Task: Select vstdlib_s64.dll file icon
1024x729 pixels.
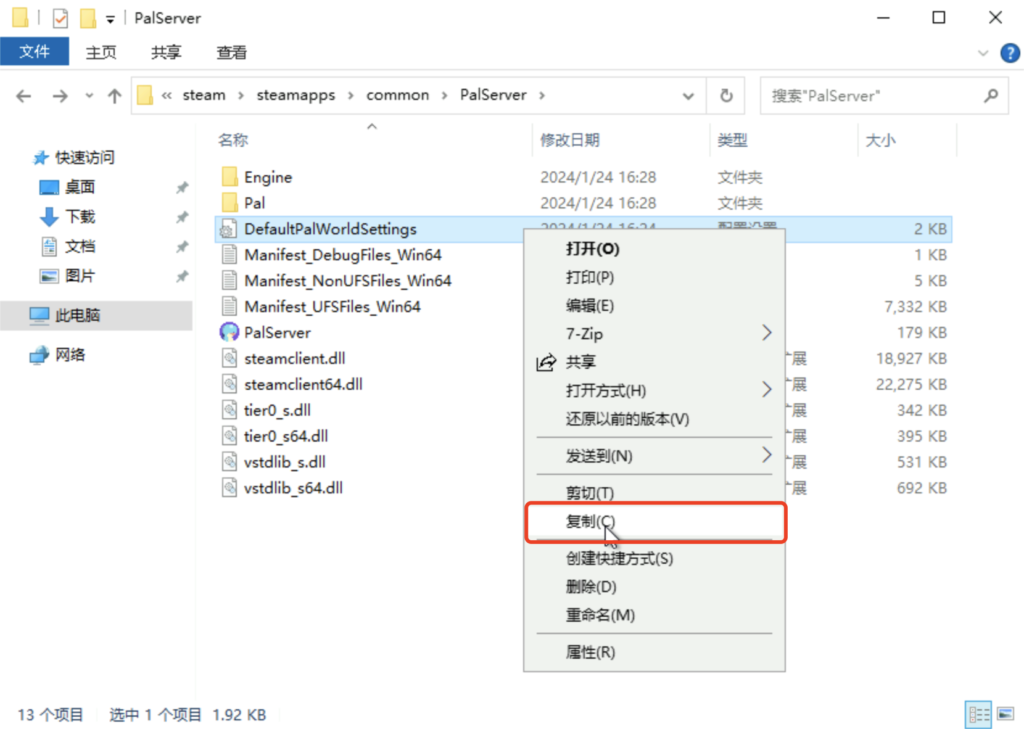Action: (x=229, y=488)
